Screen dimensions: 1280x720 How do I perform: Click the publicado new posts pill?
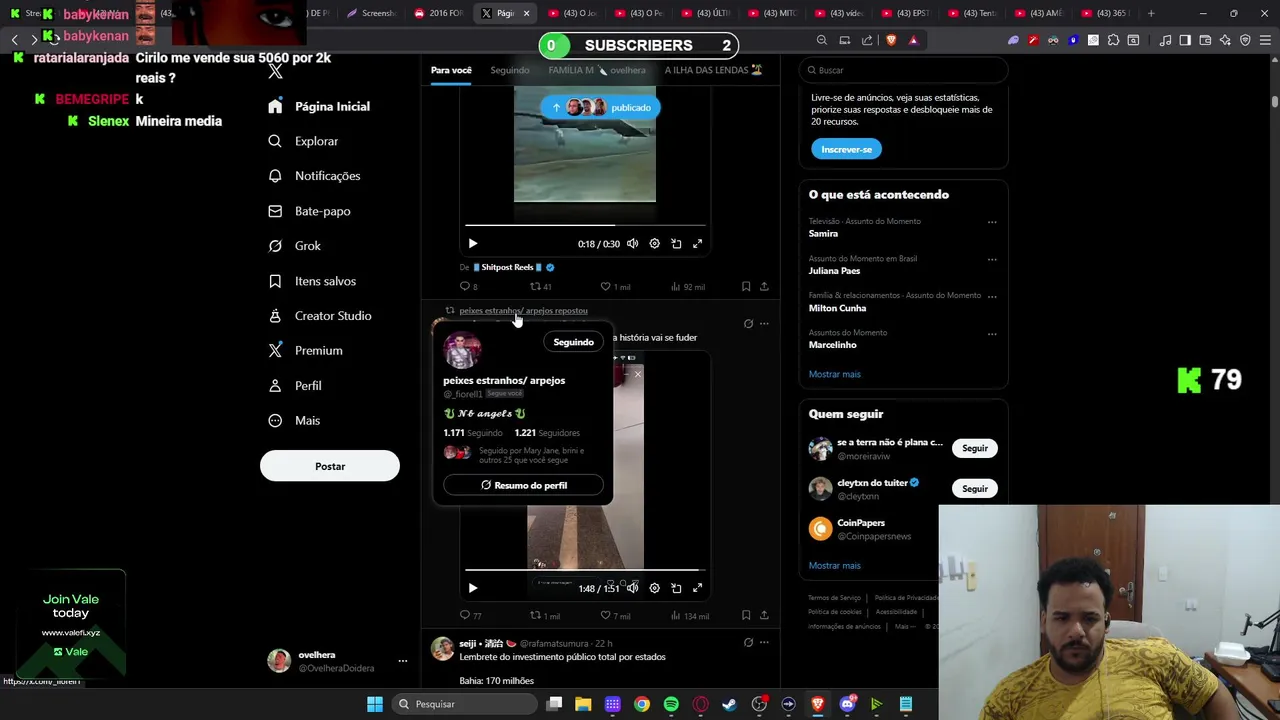600,107
